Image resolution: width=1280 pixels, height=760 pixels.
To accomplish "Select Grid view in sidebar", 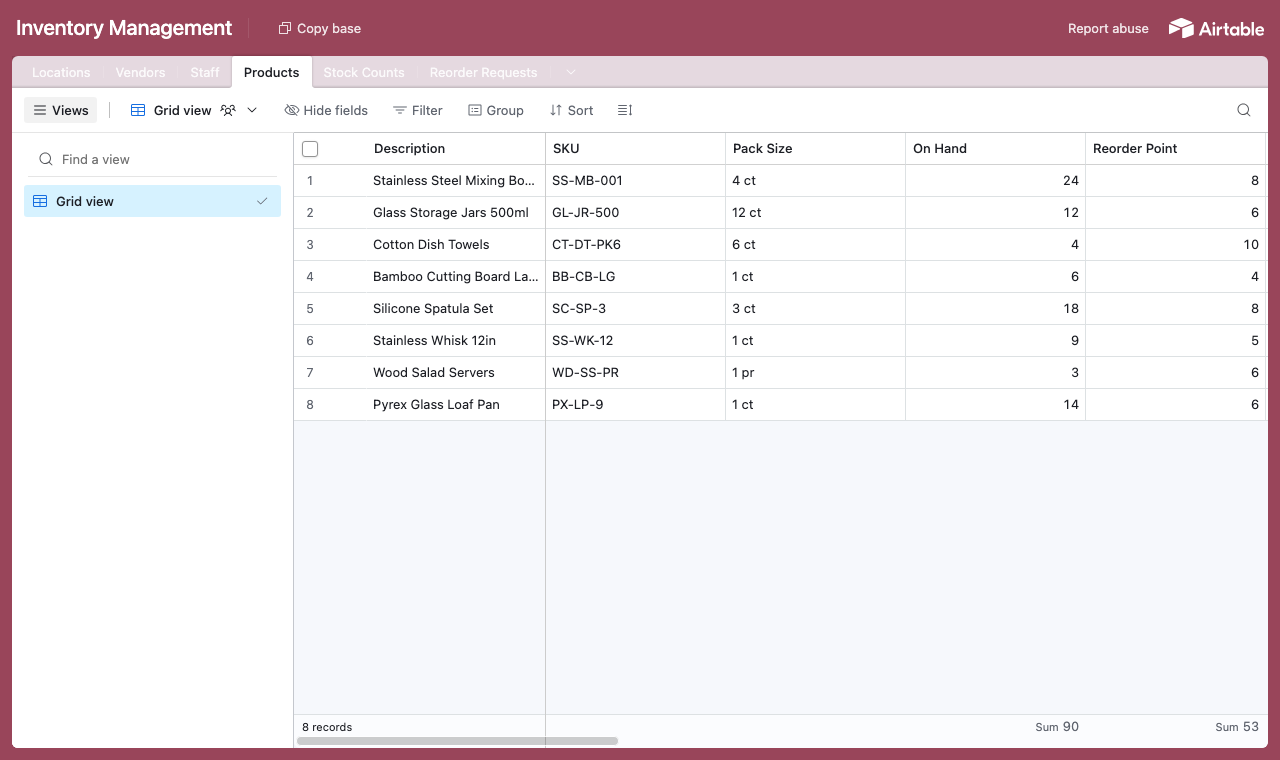I will [152, 201].
